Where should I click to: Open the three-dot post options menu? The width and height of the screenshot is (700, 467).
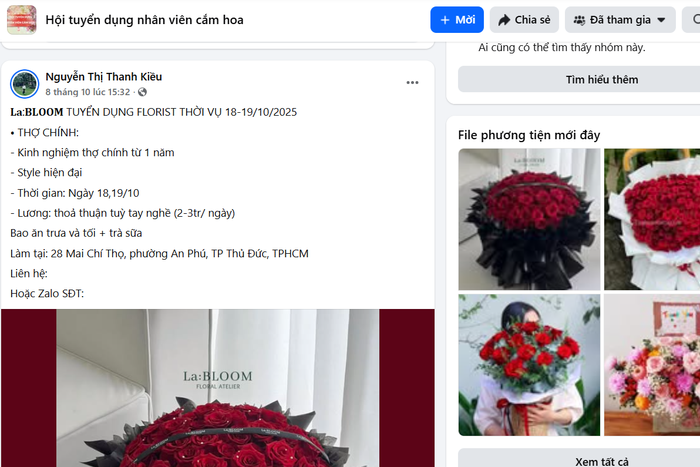pyautogui.click(x=412, y=83)
